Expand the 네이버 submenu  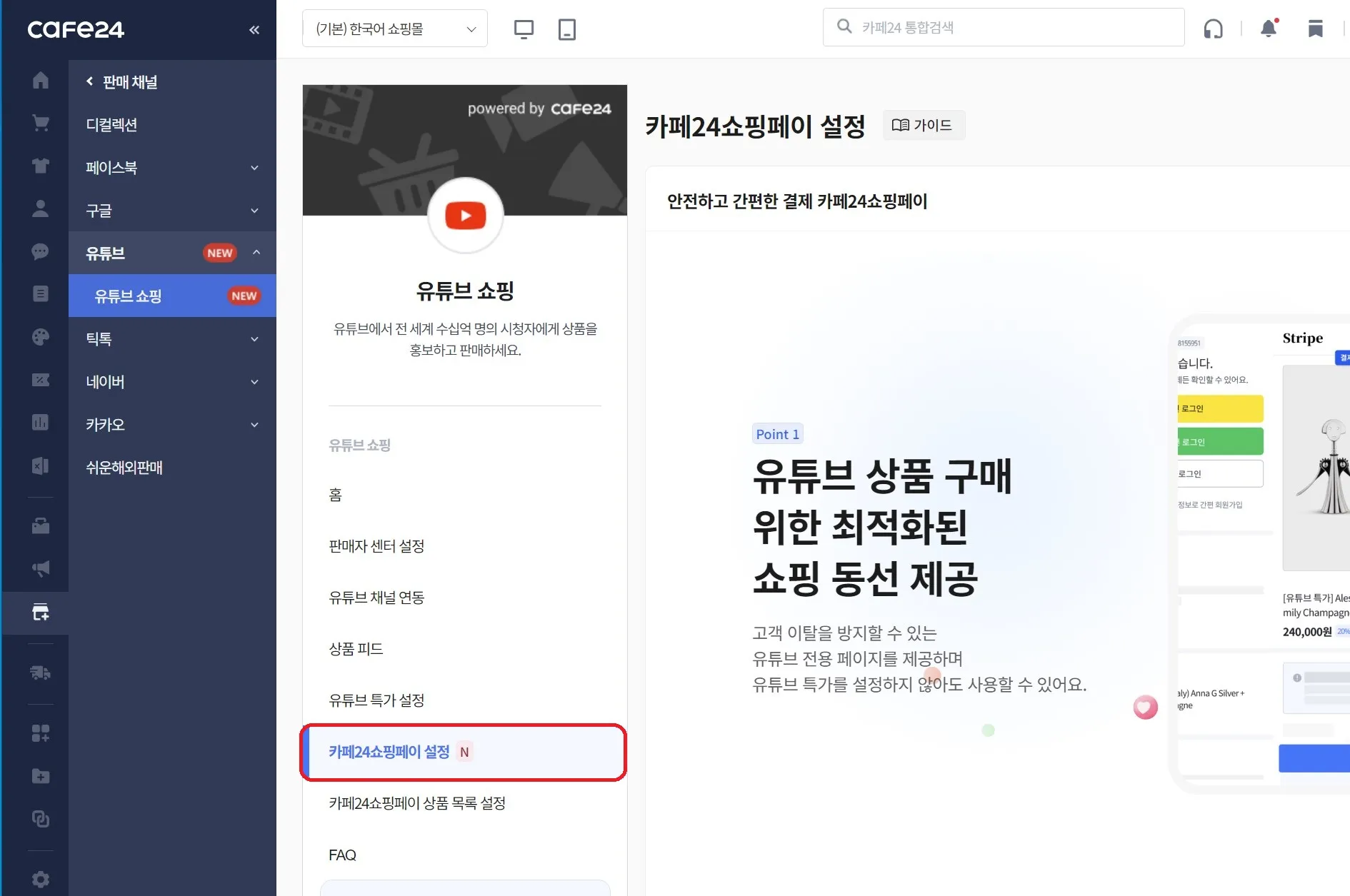tap(255, 382)
